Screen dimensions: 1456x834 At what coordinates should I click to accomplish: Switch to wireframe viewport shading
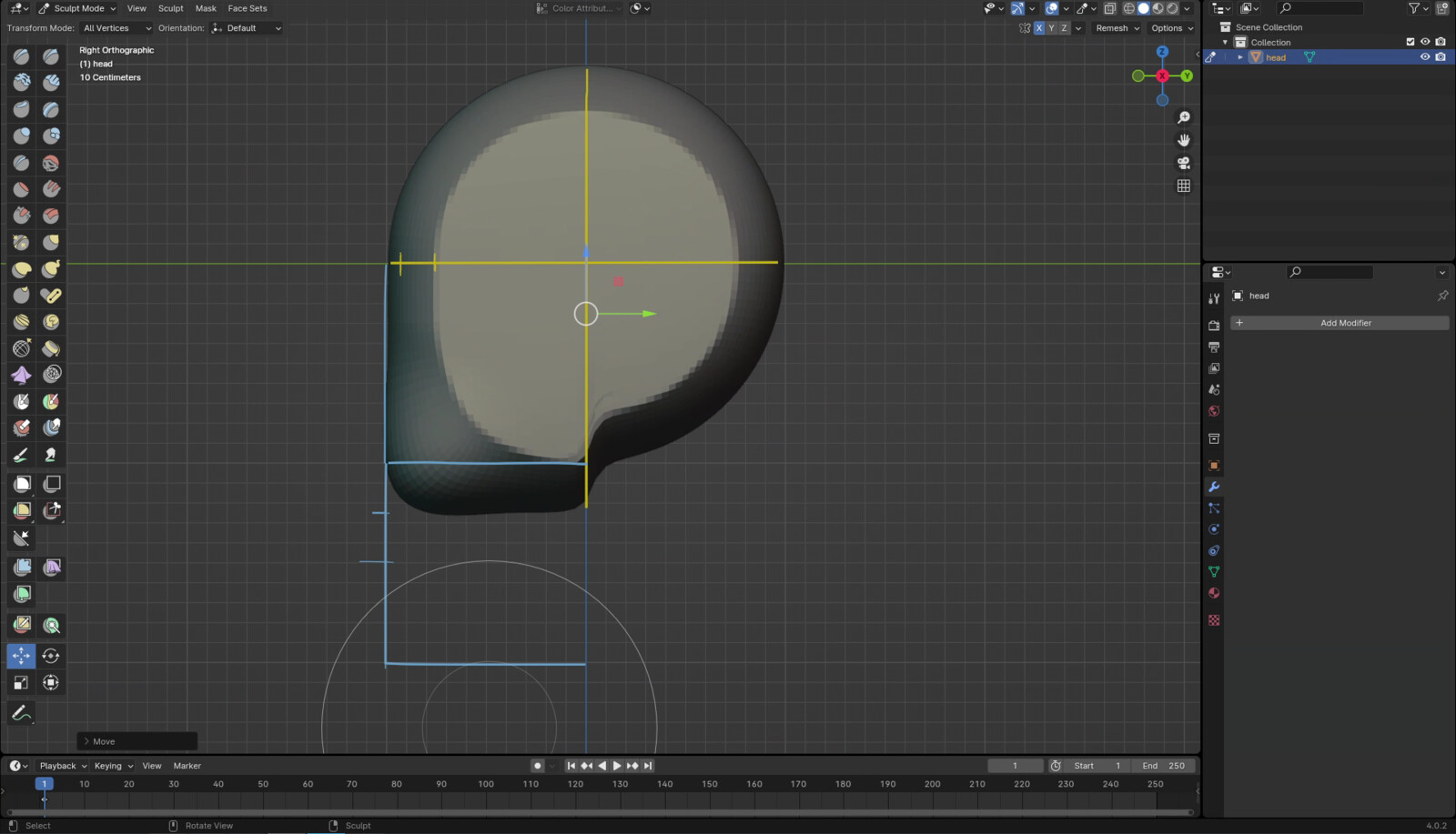coord(1129,8)
